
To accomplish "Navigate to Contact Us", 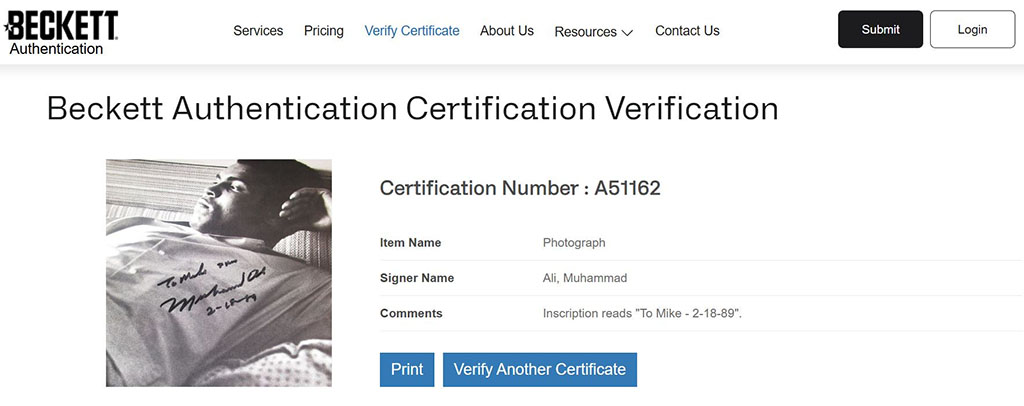I will pyautogui.click(x=687, y=31).
